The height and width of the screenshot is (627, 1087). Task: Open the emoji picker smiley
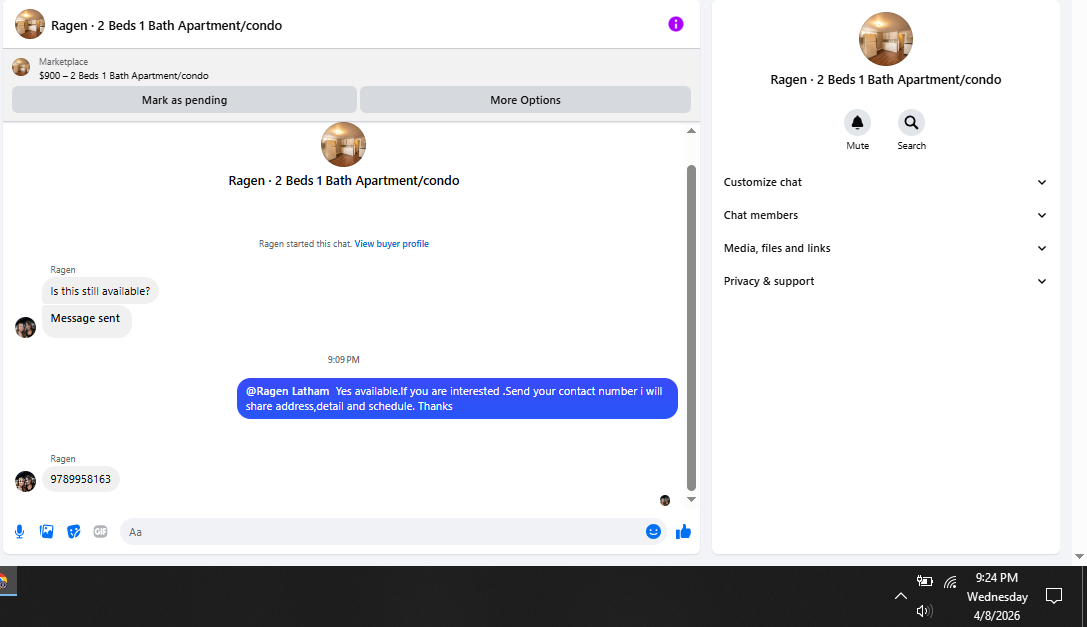pyautogui.click(x=653, y=532)
